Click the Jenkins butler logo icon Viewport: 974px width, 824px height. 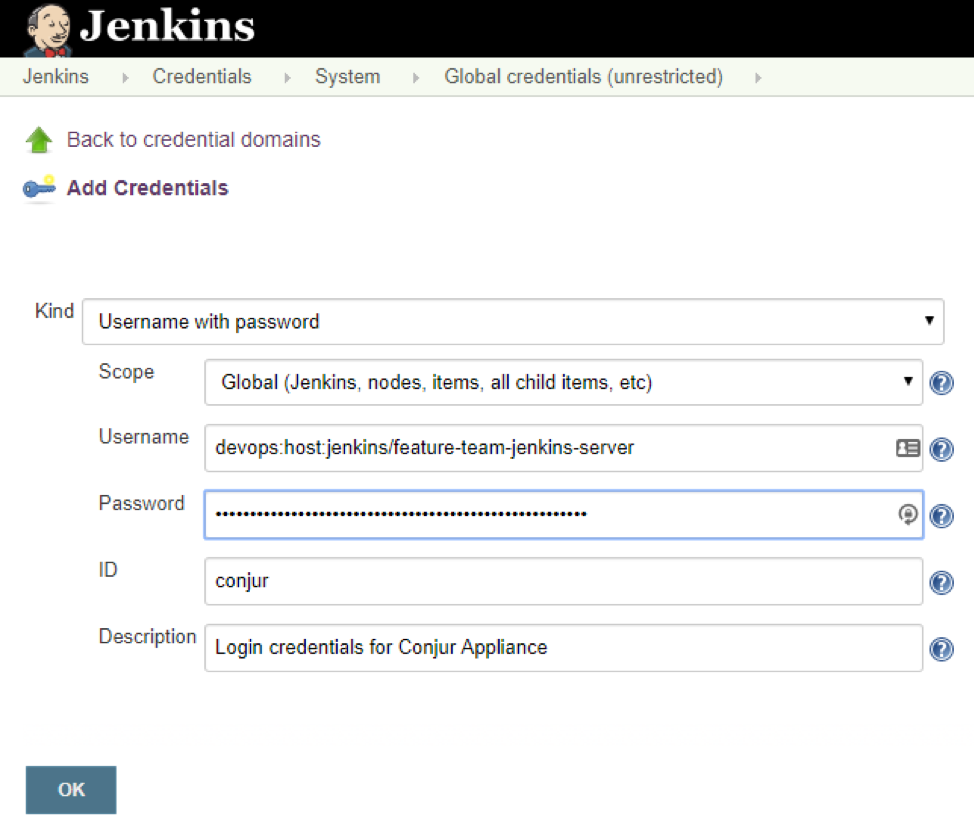[x=47, y=30]
